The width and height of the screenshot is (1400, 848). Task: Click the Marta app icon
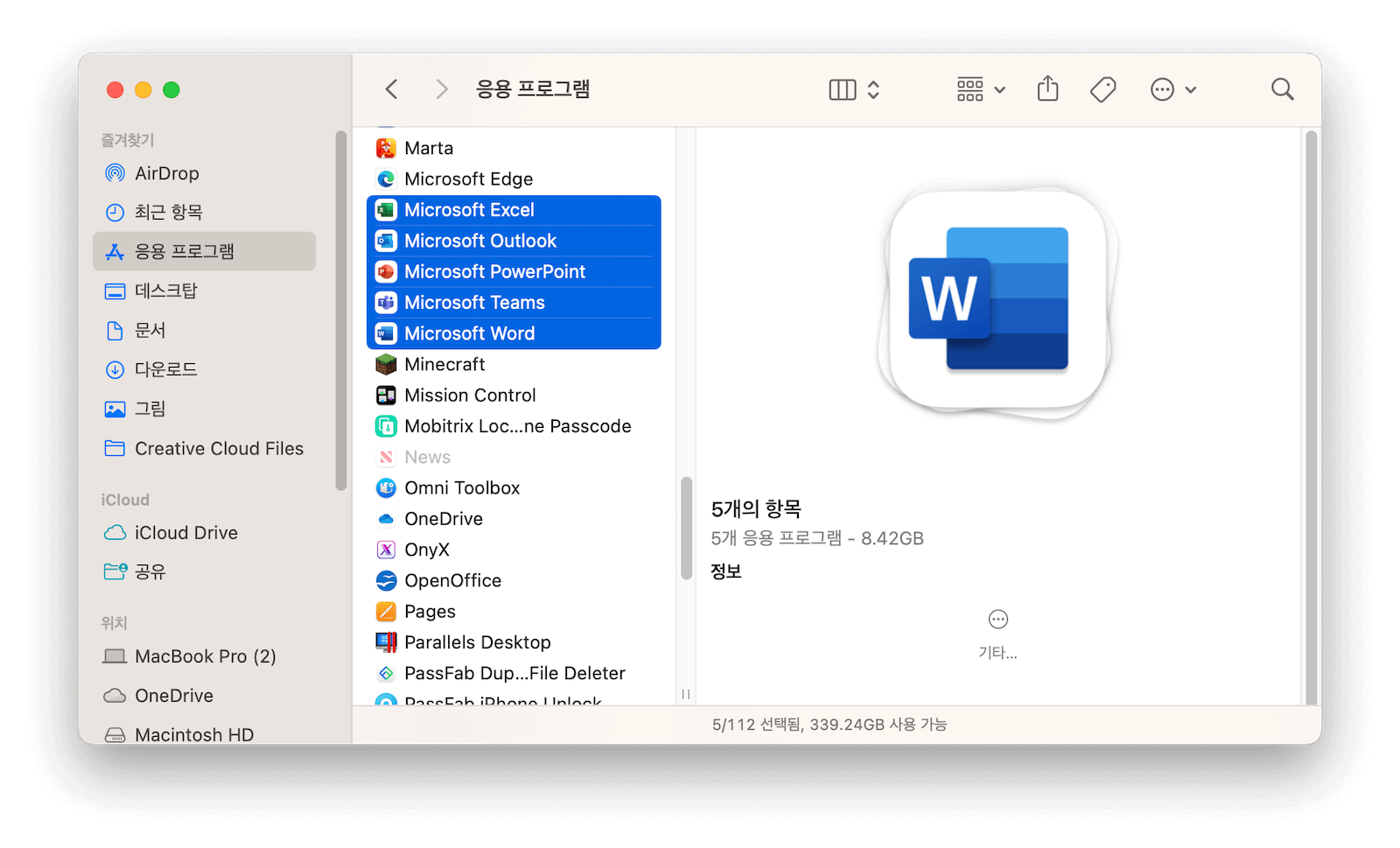tap(386, 148)
